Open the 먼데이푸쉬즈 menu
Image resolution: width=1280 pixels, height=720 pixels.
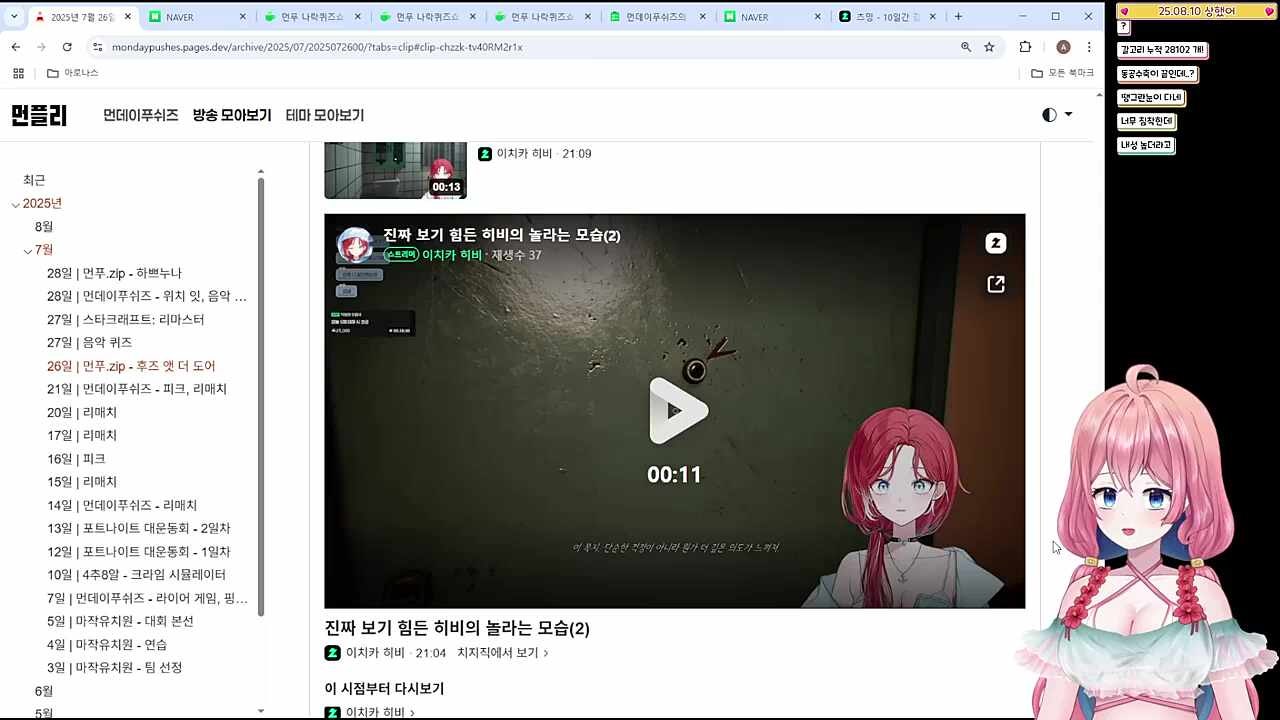click(141, 116)
